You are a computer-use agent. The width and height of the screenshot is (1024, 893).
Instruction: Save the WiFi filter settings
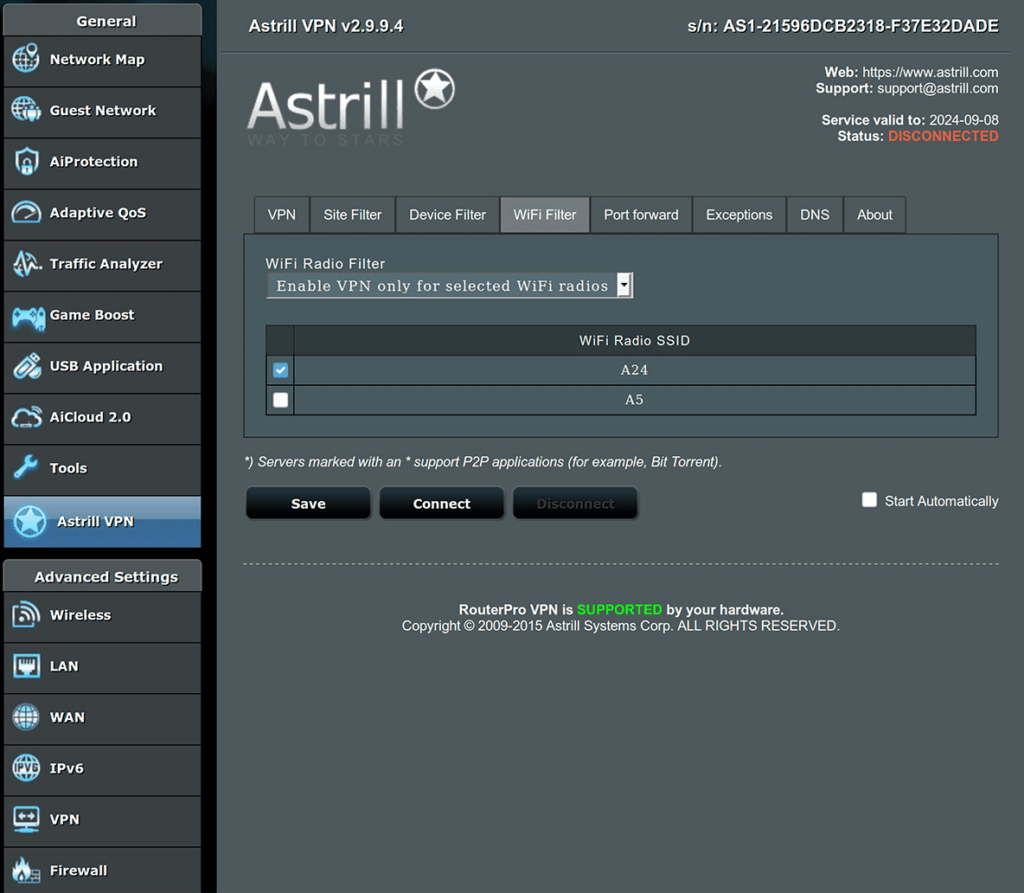307,503
